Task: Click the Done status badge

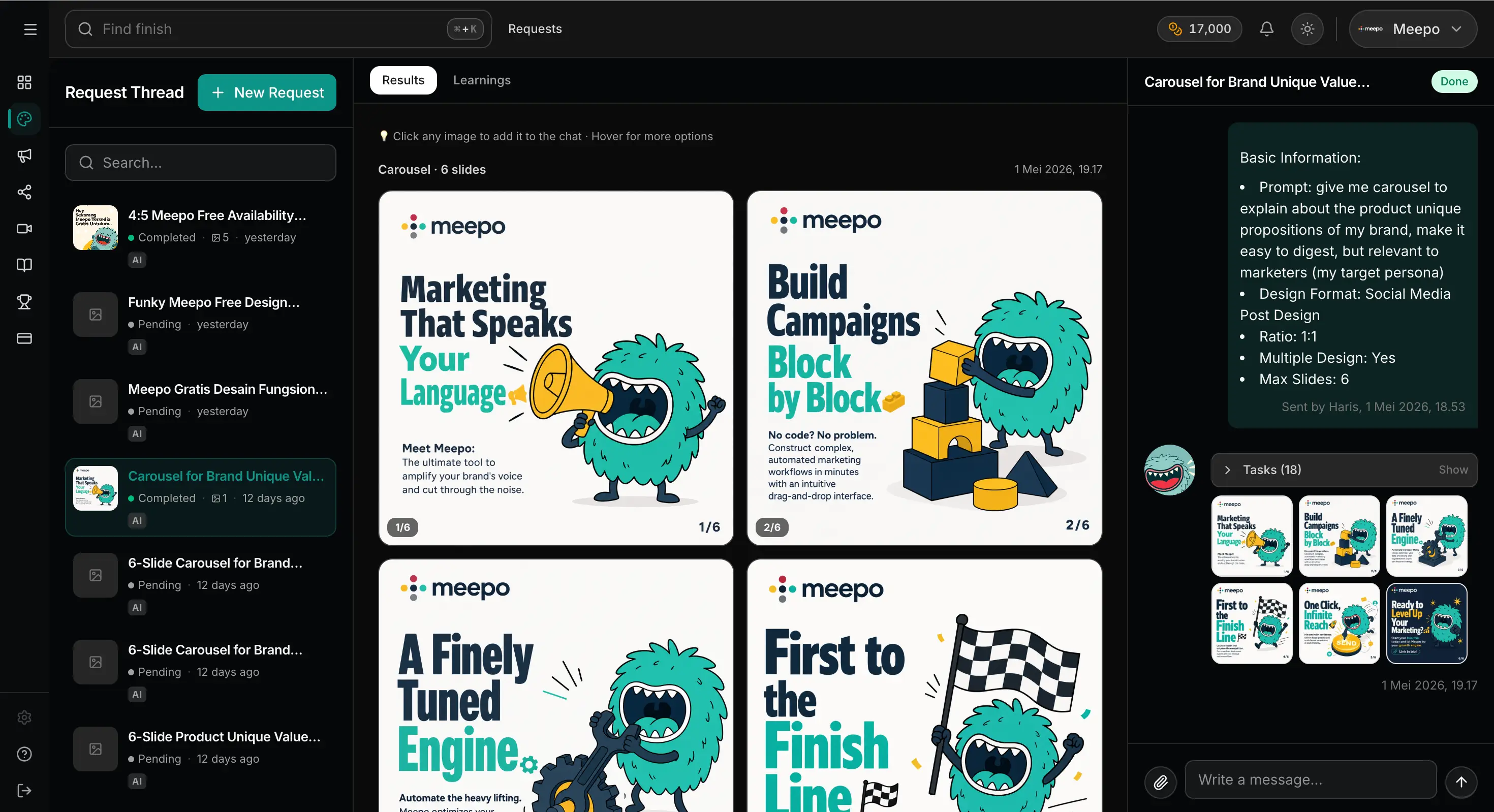Action: 1454,82
